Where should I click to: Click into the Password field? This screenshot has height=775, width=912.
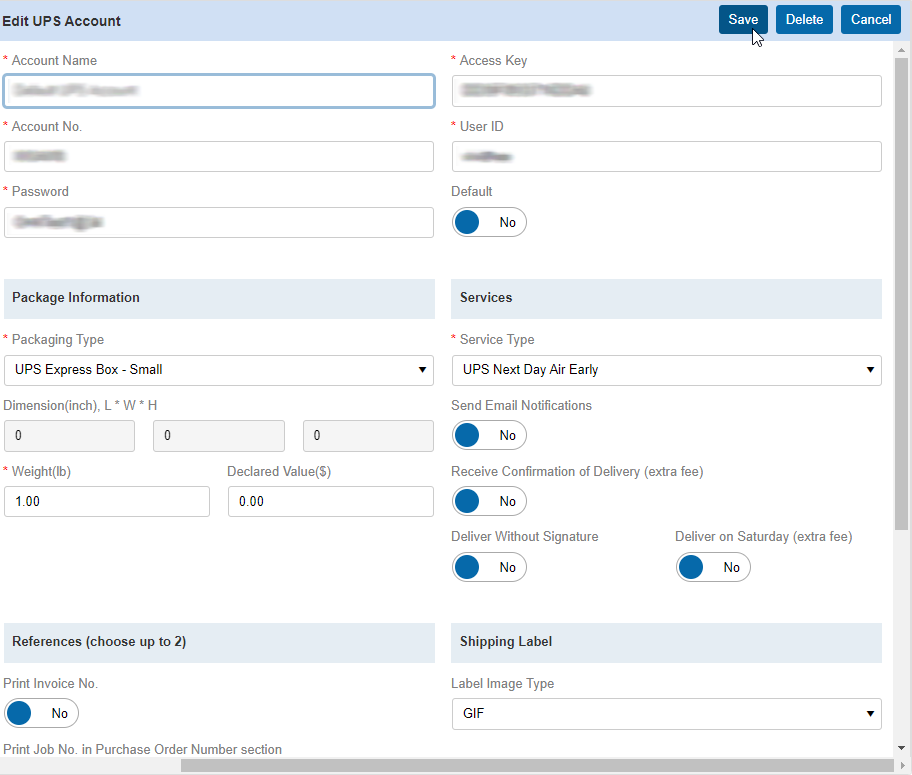pos(219,222)
